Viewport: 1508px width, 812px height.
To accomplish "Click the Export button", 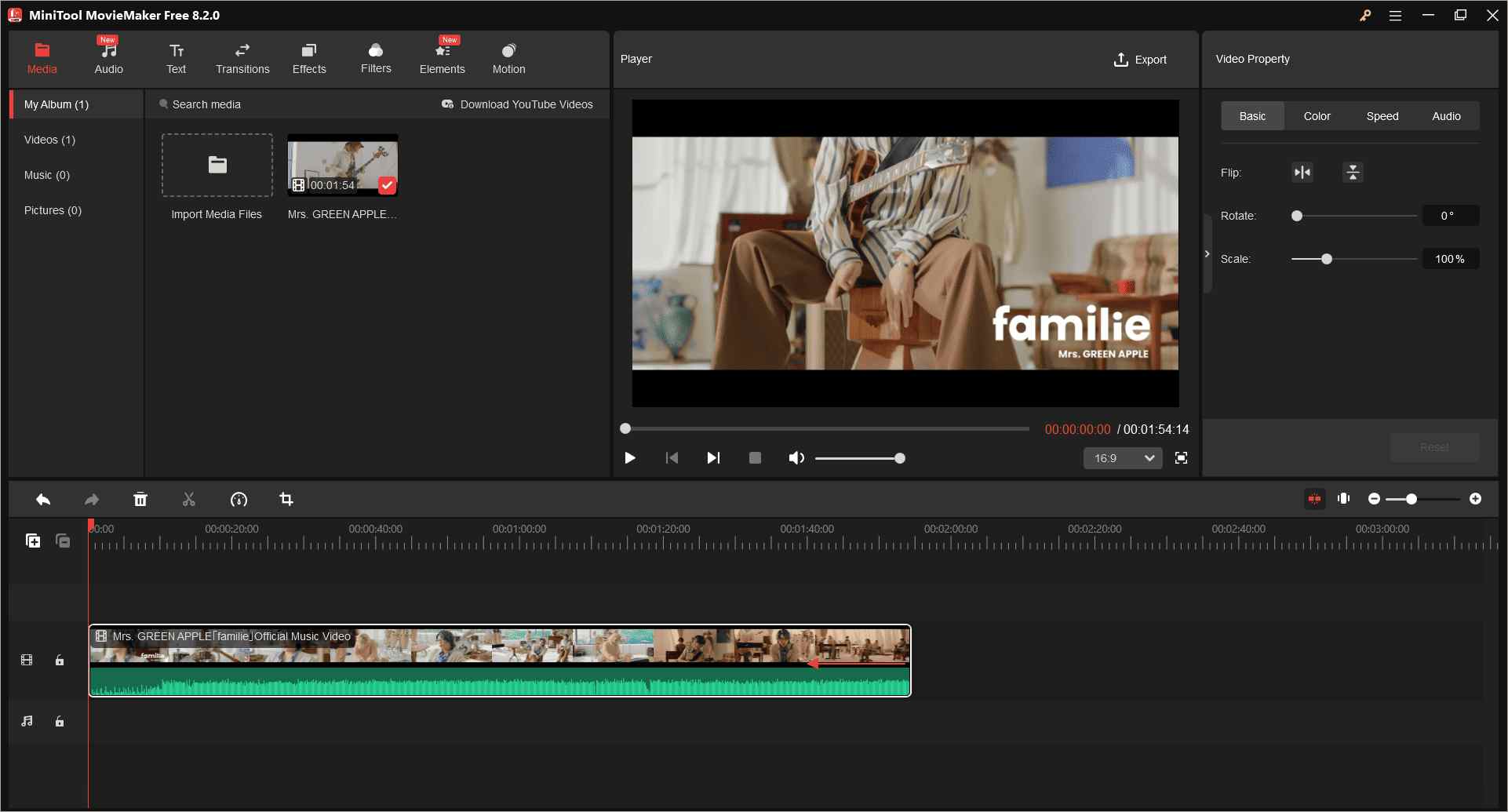I will pos(1140,60).
